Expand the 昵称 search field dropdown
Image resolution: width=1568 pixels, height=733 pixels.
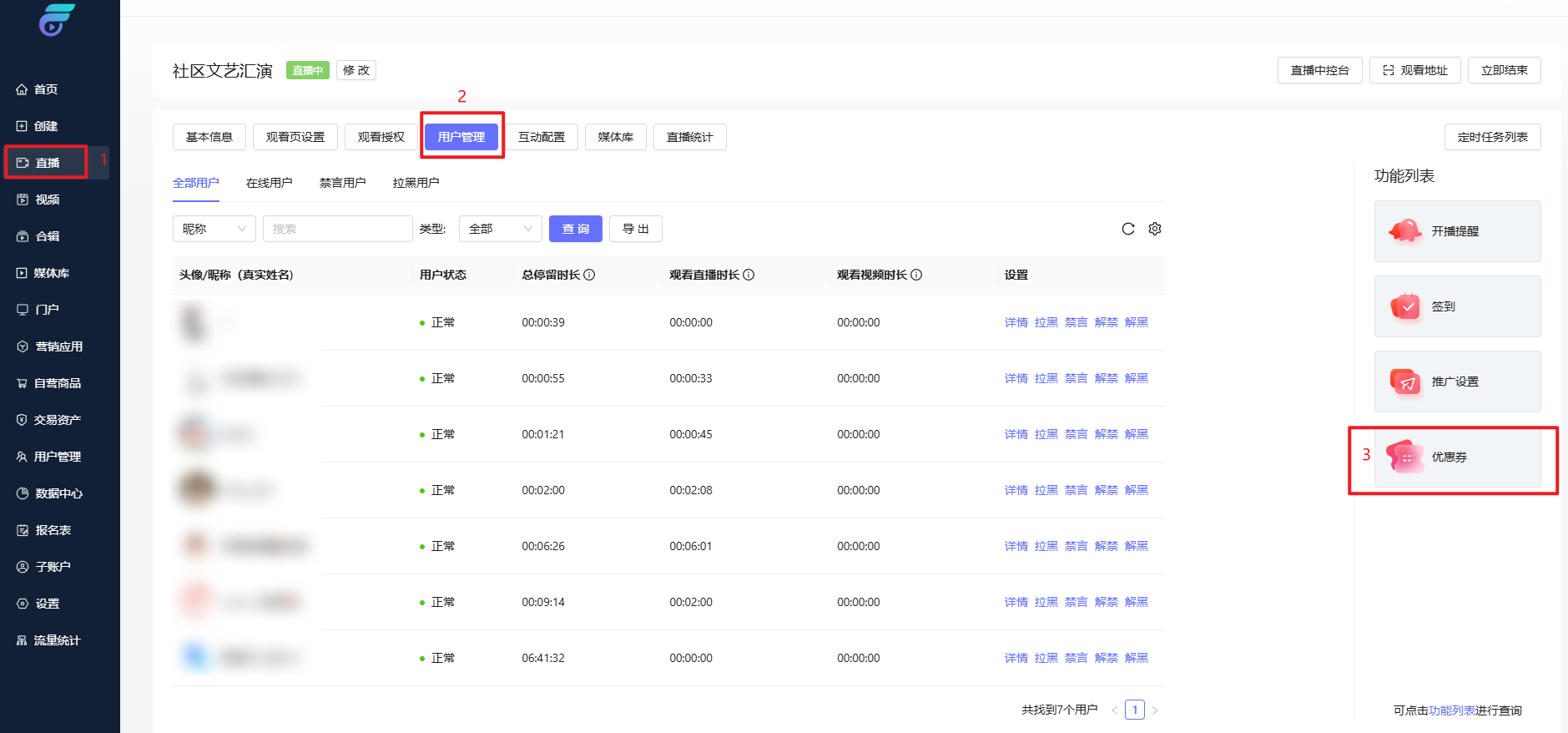tap(214, 229)
